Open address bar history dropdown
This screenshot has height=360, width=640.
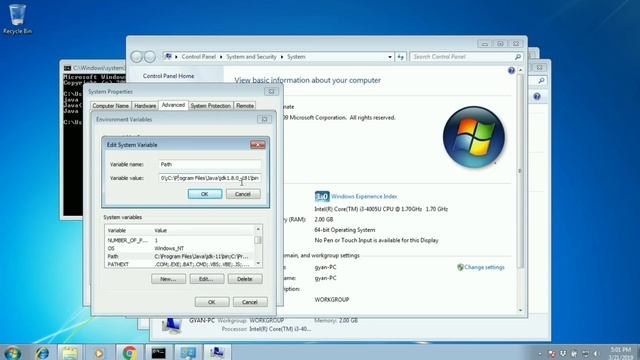[390, 57]
